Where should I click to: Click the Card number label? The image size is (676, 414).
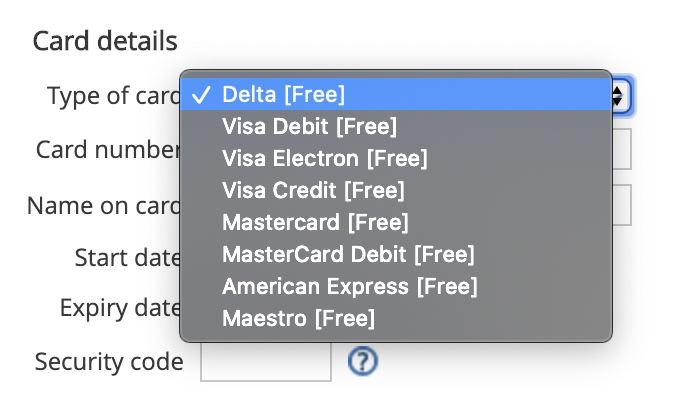click(108, 150)
